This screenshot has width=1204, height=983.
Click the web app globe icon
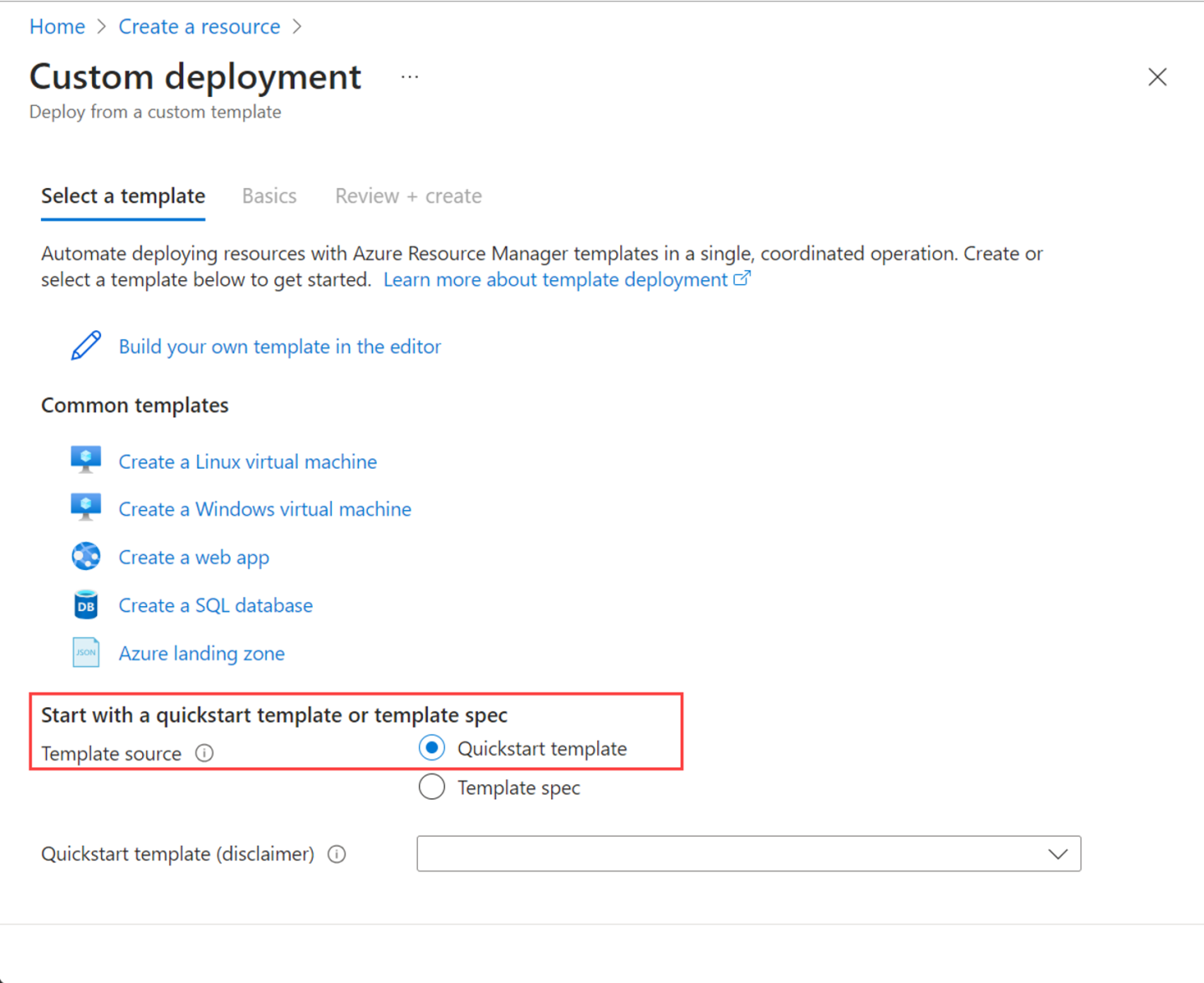coord(86,556)
